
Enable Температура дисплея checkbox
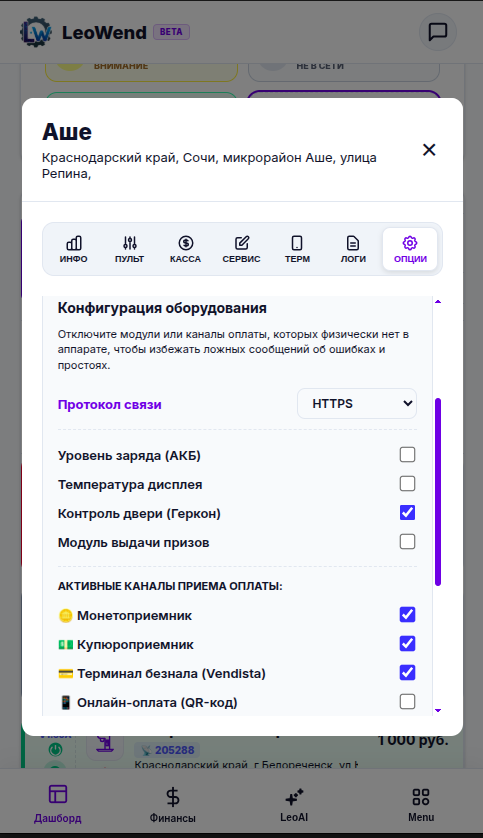[407, 484]
